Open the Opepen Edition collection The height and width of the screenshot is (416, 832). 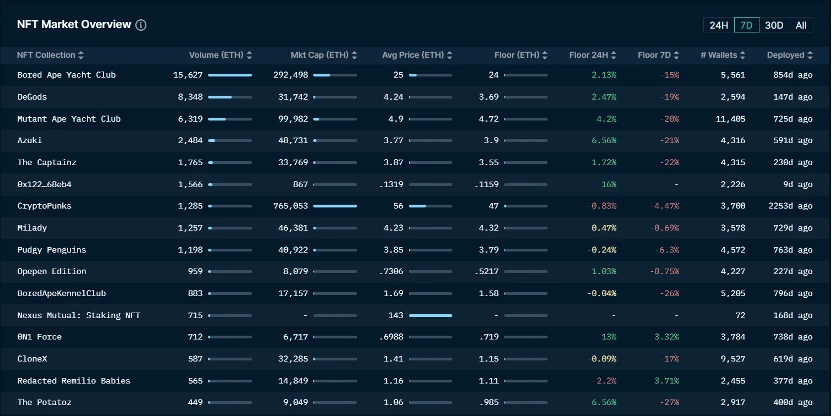tap(51, 271)
